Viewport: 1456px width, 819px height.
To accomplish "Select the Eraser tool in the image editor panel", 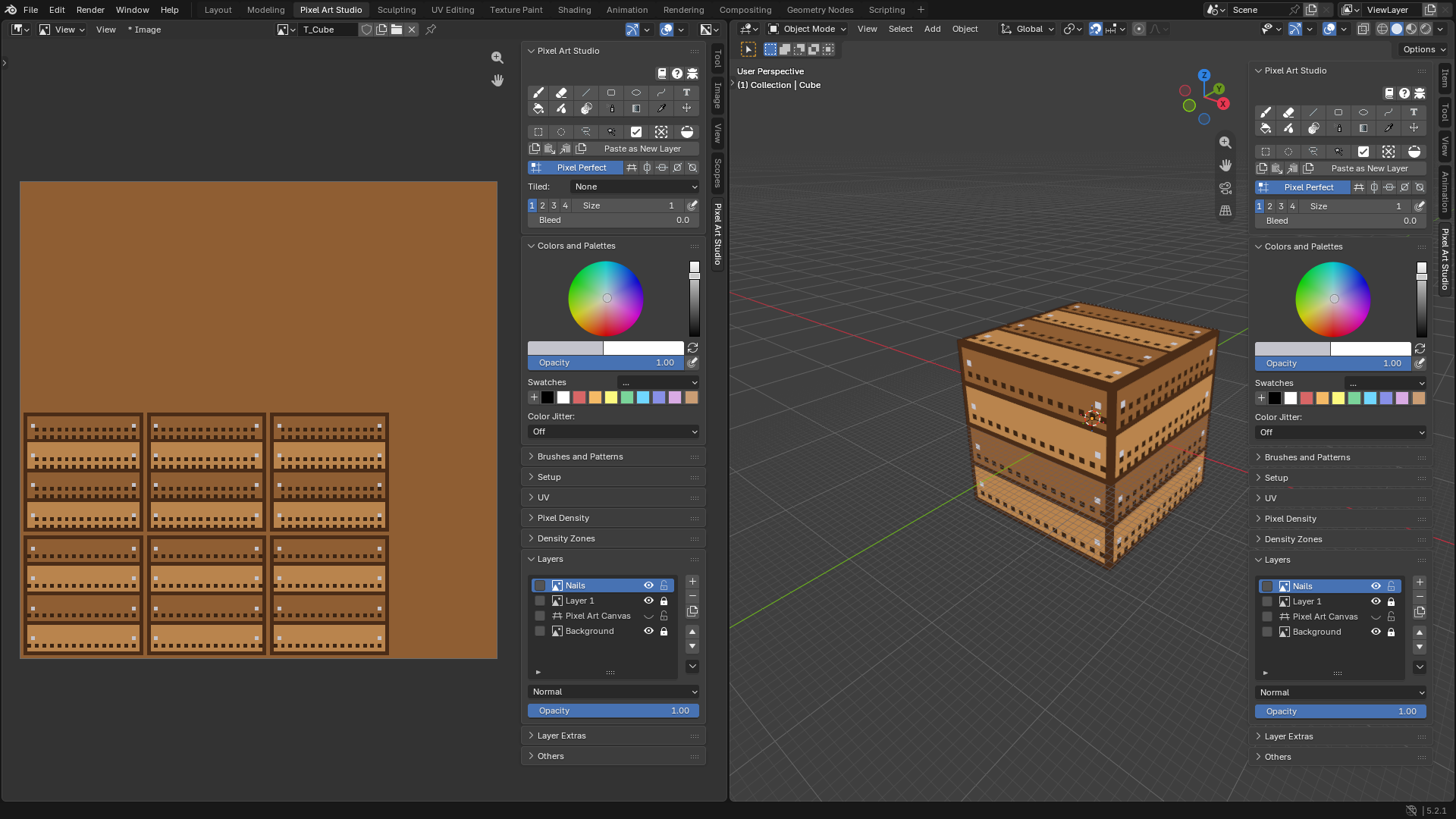I will click(x=561, y=93).
